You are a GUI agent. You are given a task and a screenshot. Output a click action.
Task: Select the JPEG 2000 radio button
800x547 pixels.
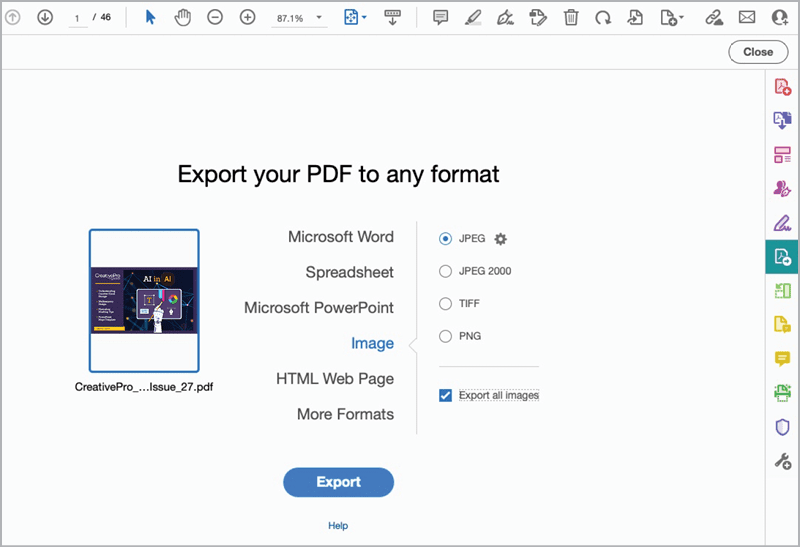445,271
